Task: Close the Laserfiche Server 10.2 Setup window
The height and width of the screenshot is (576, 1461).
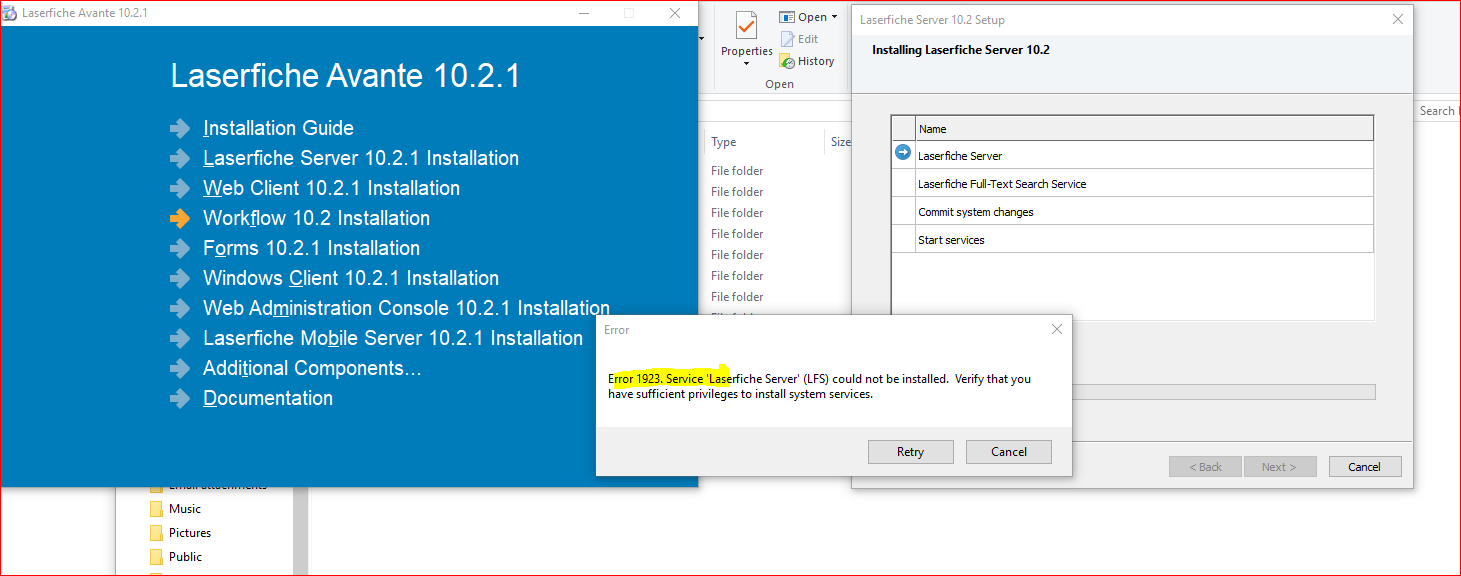Action: [1398, 19]
